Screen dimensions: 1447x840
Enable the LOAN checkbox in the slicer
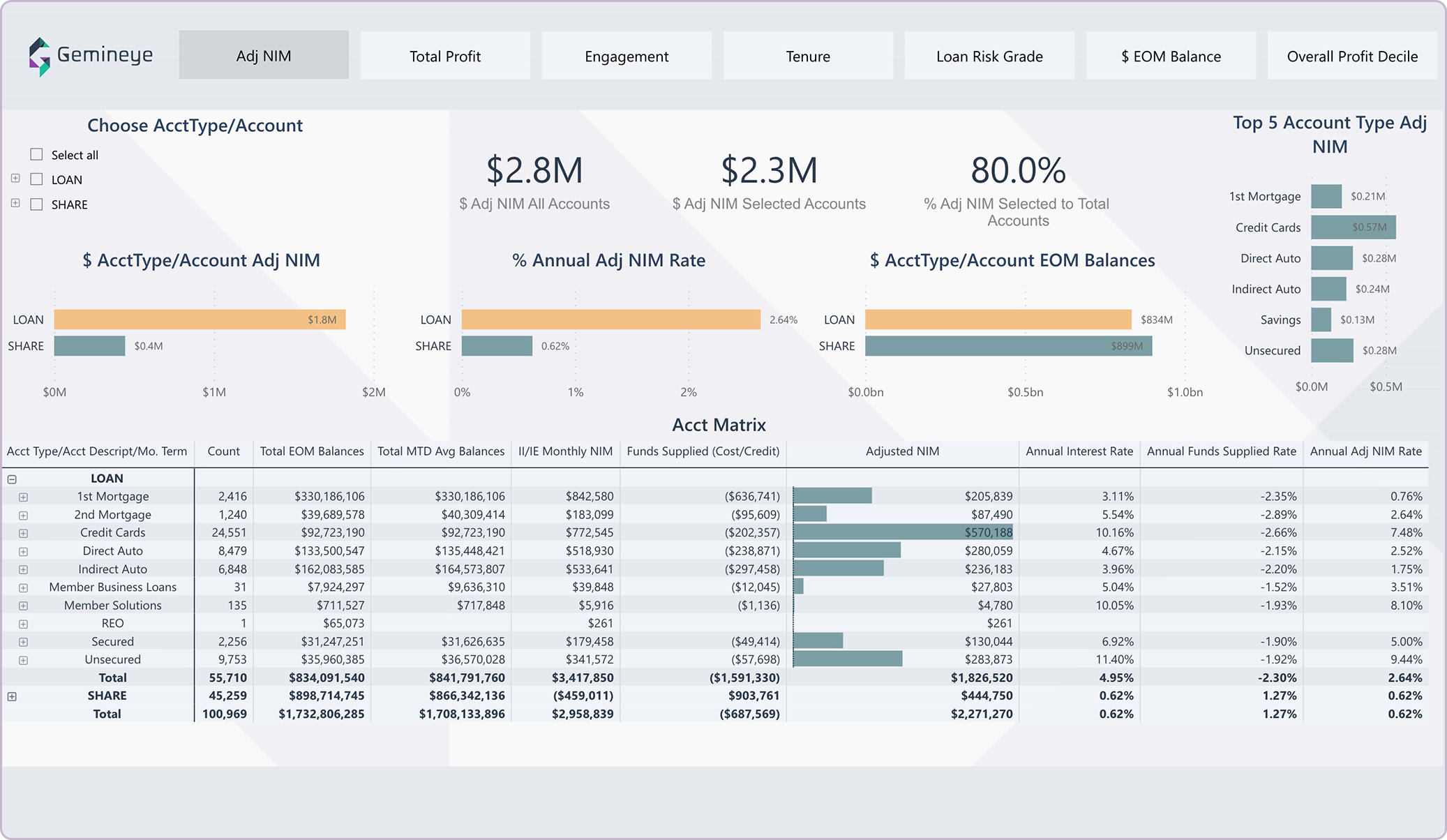click(35, 179)
